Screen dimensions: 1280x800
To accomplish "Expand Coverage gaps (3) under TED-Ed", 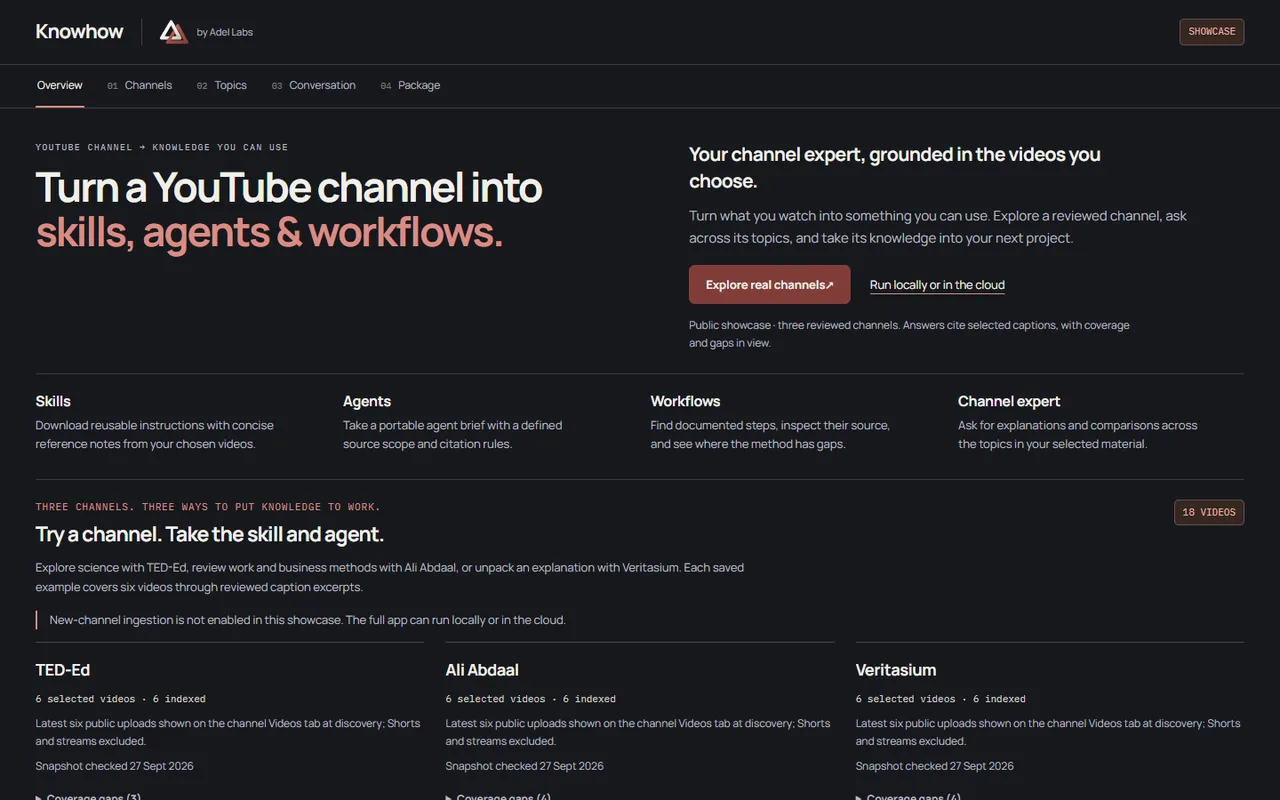I will (x=88, y=796).
